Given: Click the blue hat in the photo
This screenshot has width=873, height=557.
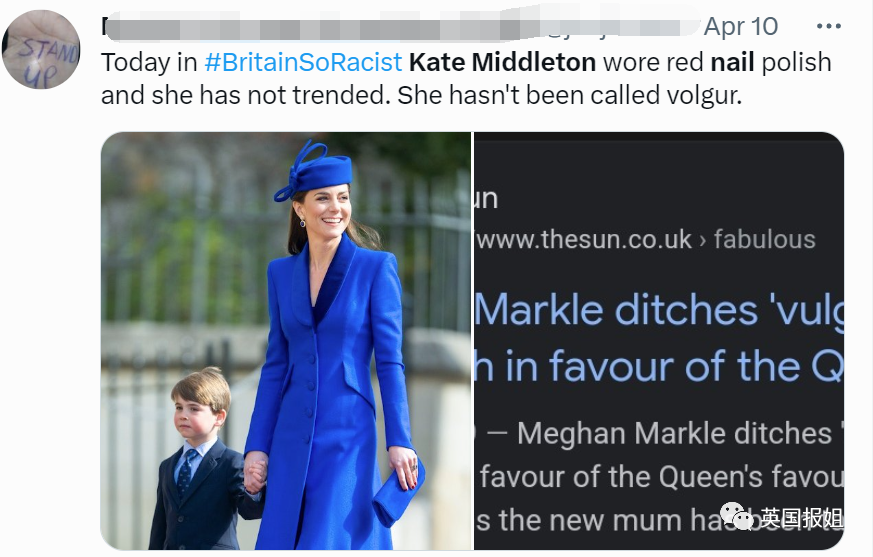Looking at the screenshot, I should [x=314, y=172].
